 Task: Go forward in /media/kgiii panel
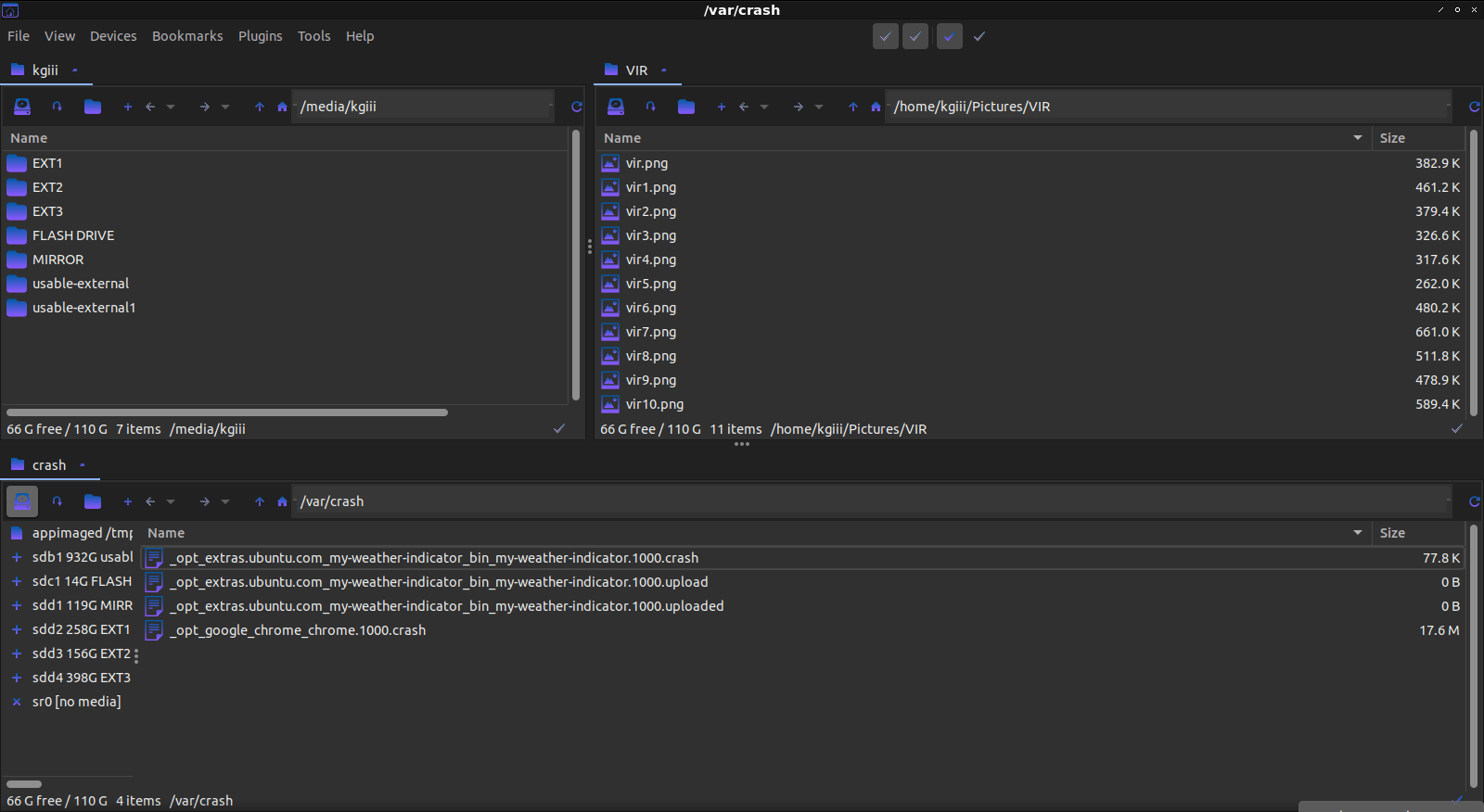coord(205,107)
